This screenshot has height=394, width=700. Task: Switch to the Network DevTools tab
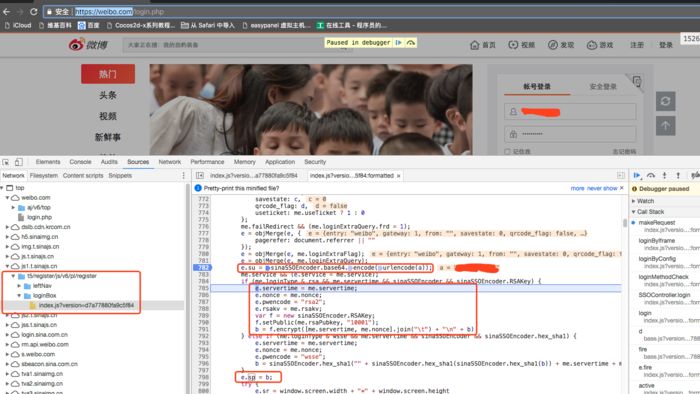(170, 162)
